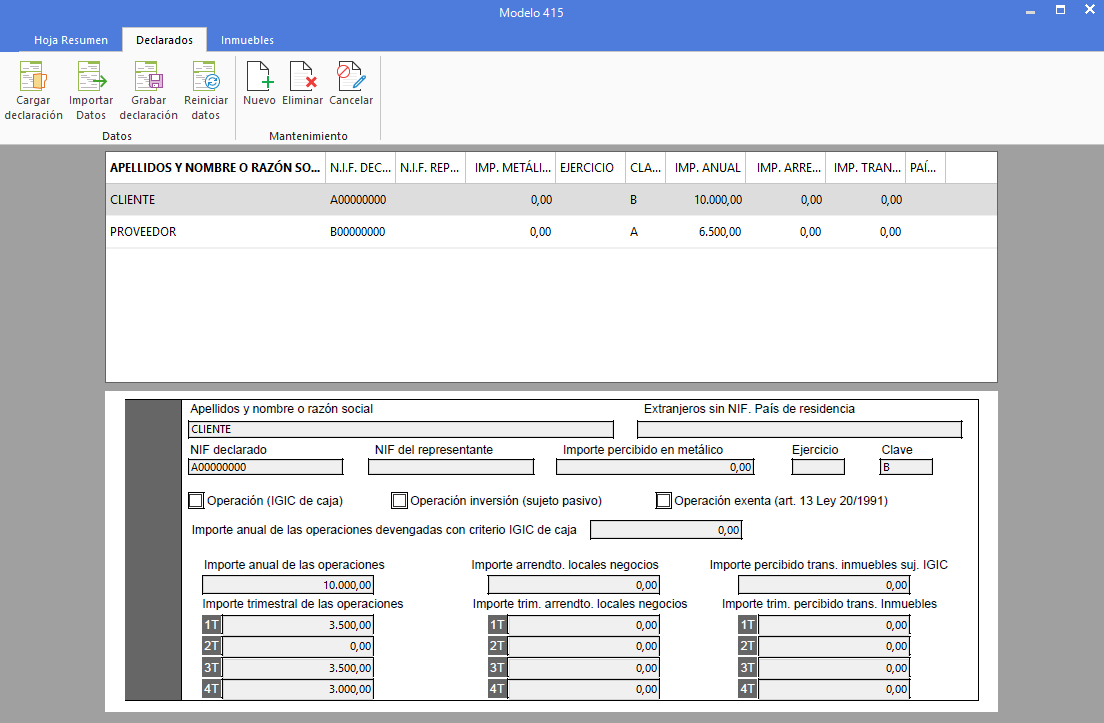Switch to the Hoja Resumen tab
The width and height of the screenshot is (1104, 723).
[71, 40]
